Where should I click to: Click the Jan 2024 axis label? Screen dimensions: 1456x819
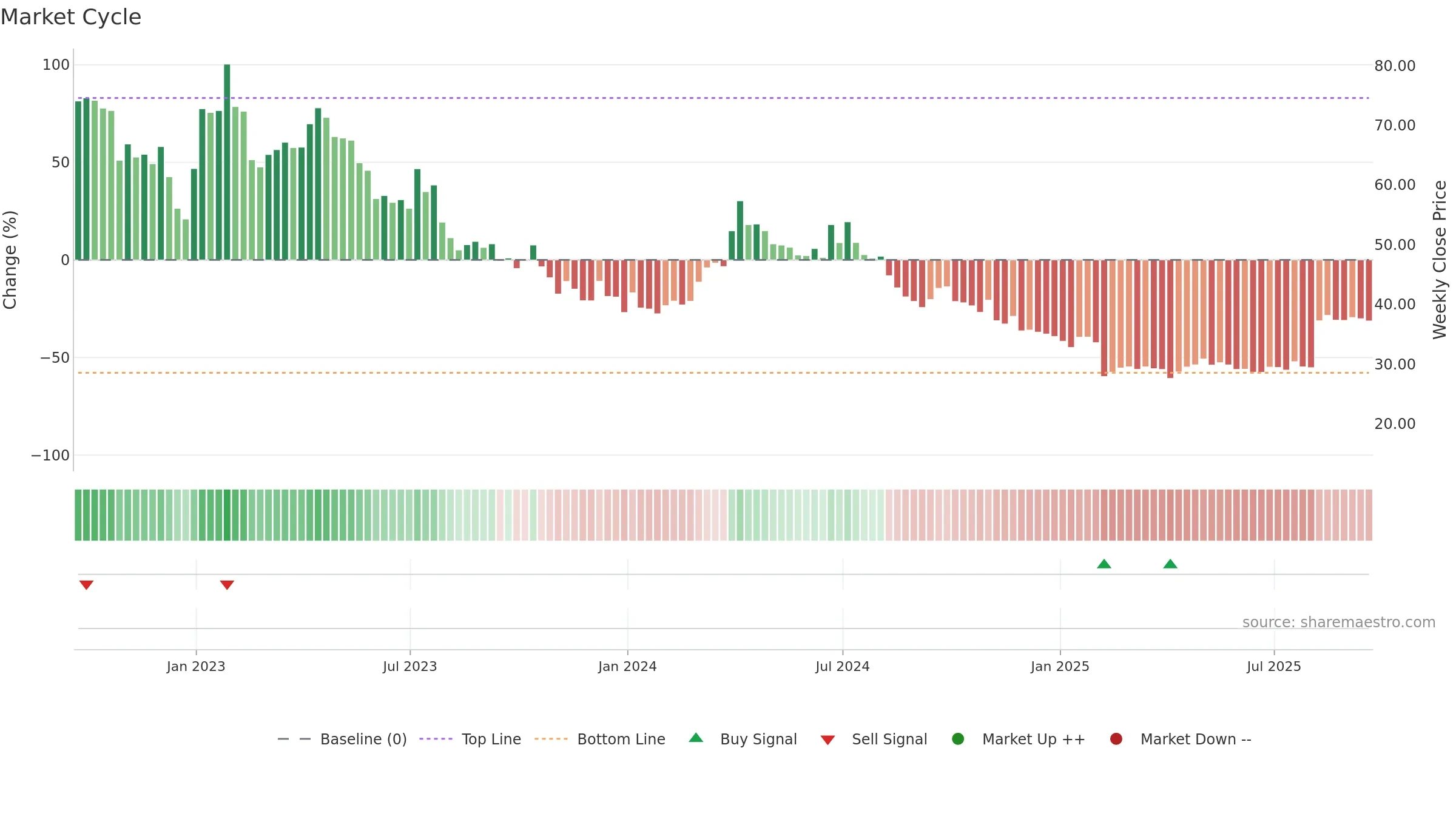(627, 667)
